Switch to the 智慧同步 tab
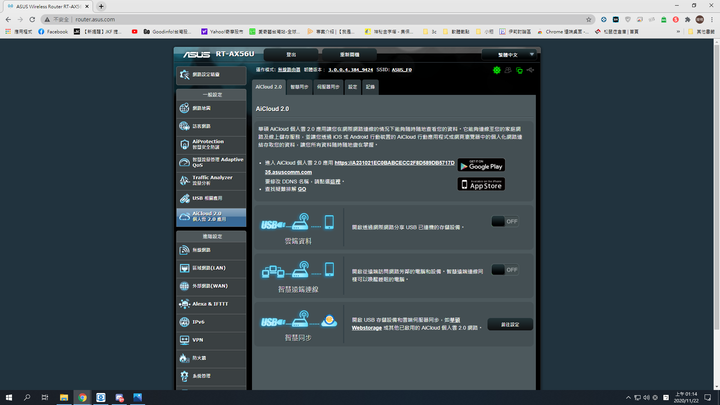720x405 pixels. point(299,87)
